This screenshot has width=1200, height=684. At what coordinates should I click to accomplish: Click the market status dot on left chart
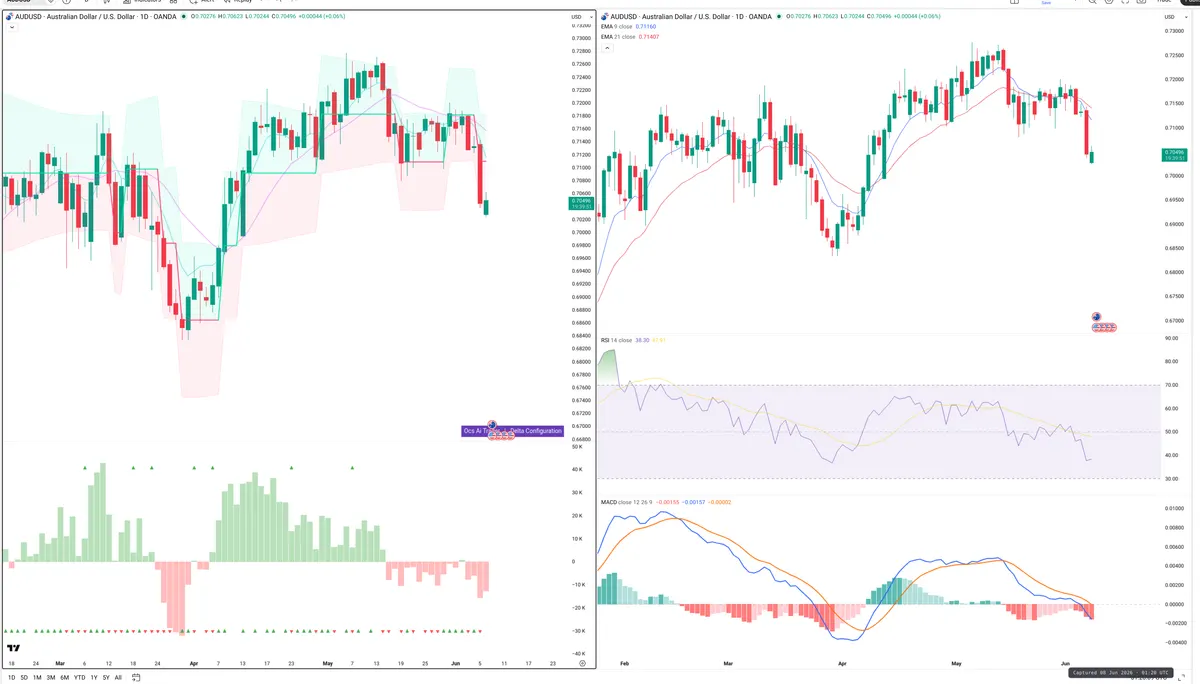tap(185, 17)
